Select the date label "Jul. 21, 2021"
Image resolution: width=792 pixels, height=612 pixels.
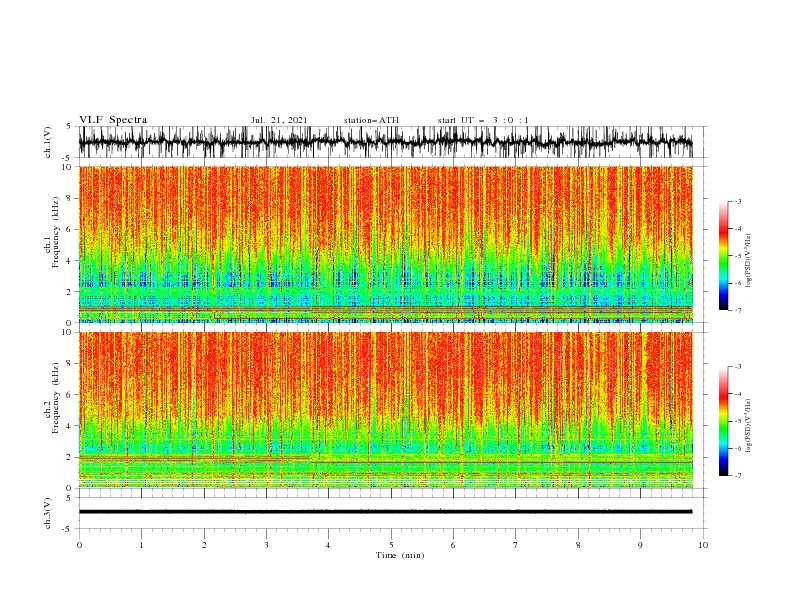(x=279, y=120)
